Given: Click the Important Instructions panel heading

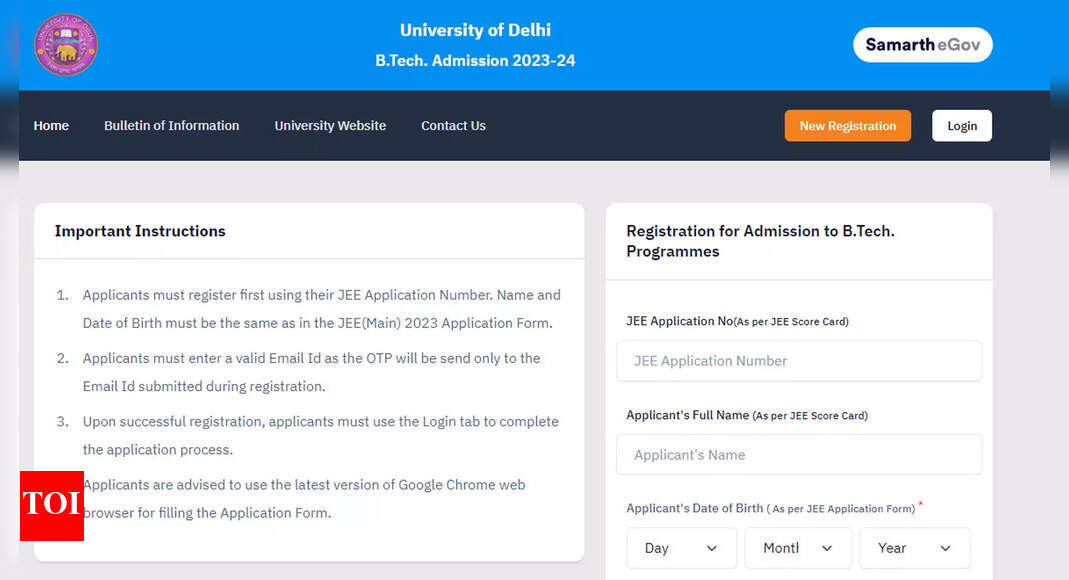Looking at the screenshot, I should (140, 231).
